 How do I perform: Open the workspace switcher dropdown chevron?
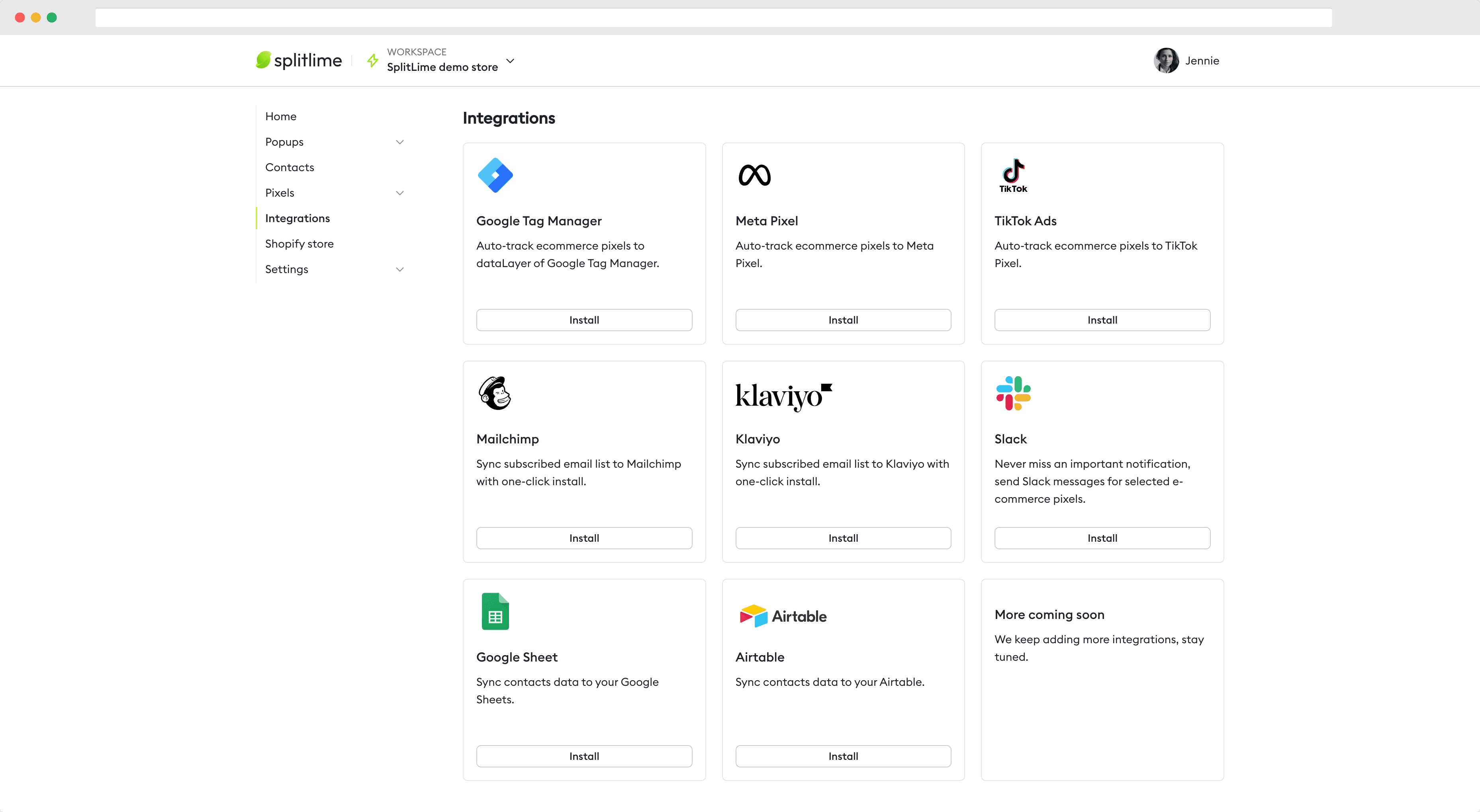(x=510, y=60)
